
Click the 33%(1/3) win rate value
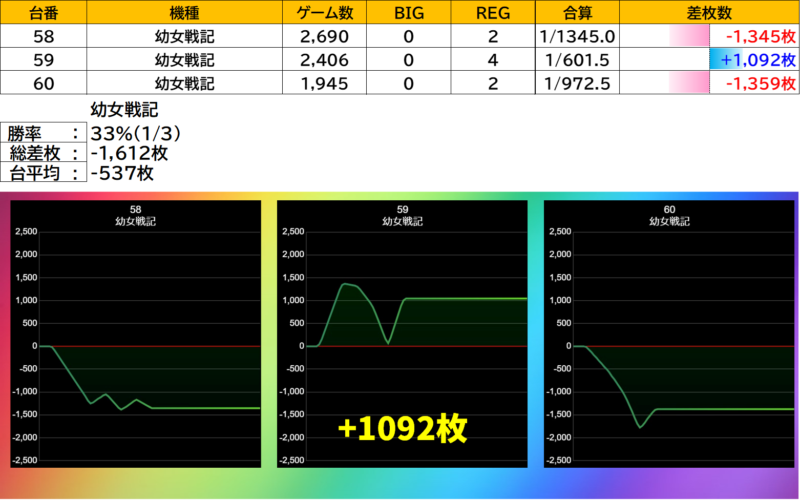coord(136,134)
